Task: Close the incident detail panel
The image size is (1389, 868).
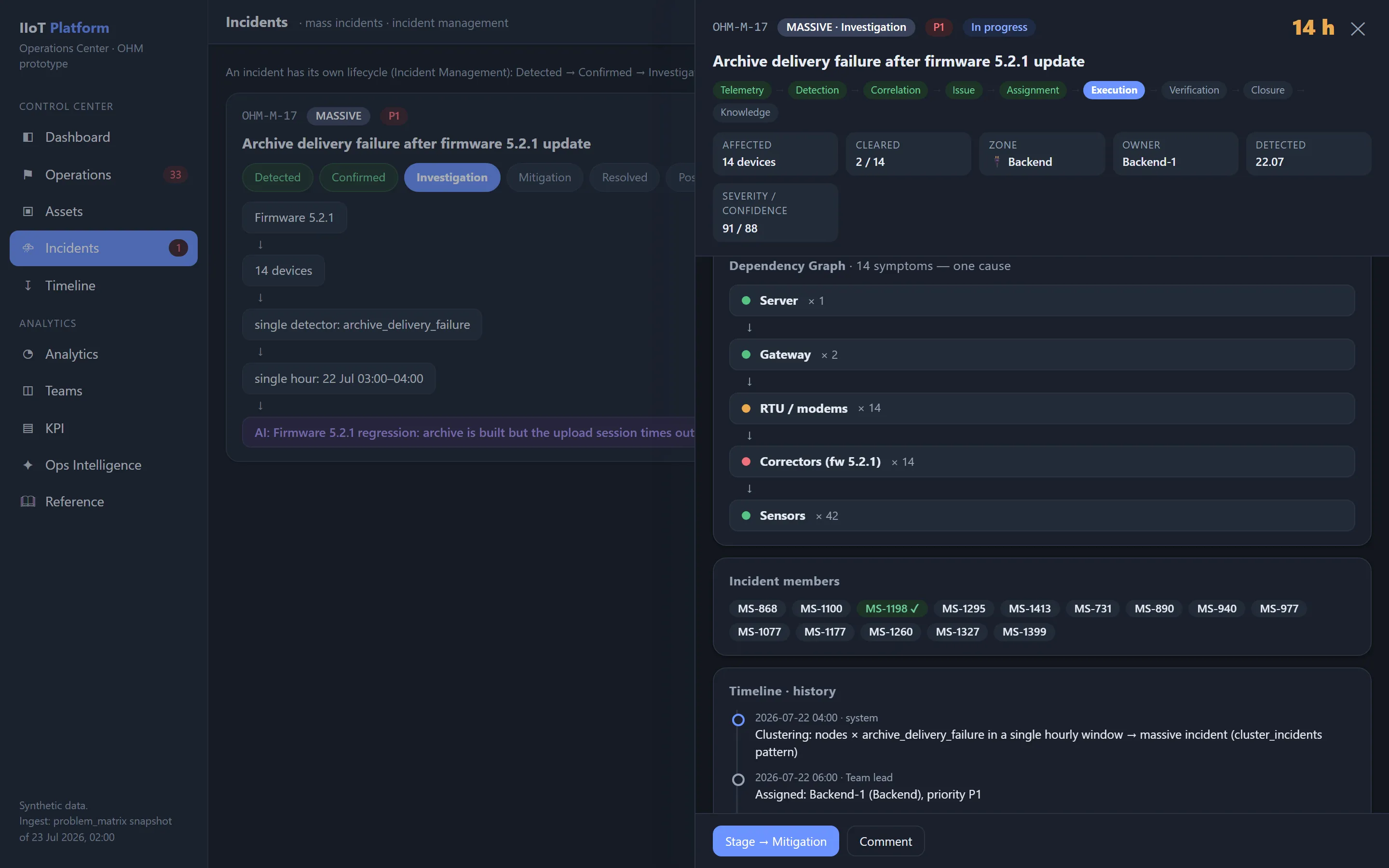Action: click(x=1358, y=29)
